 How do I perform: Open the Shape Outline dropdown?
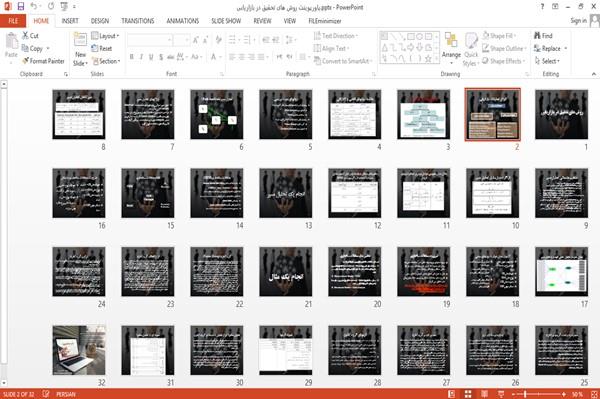(504, 48)
